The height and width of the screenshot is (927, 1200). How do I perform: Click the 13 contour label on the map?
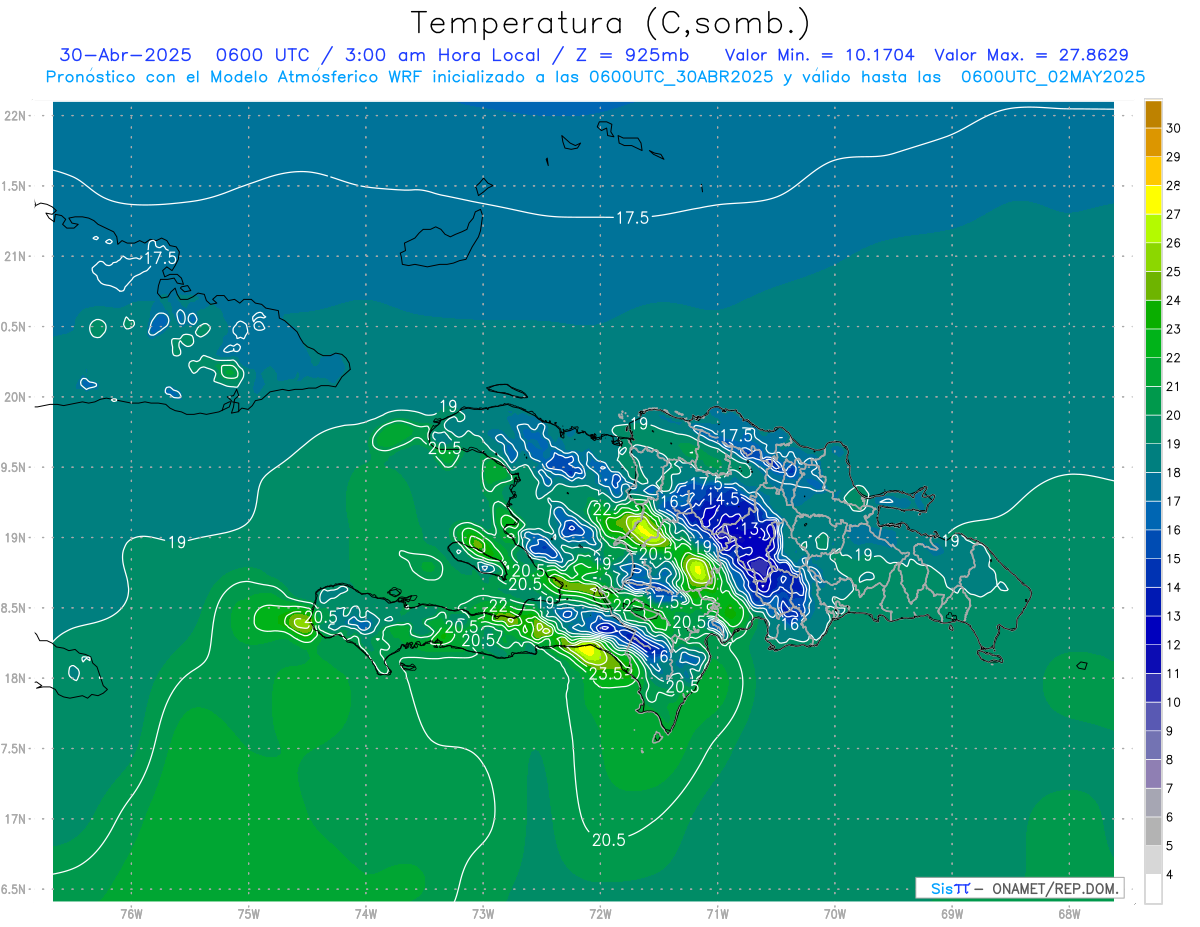click(750, 529)
